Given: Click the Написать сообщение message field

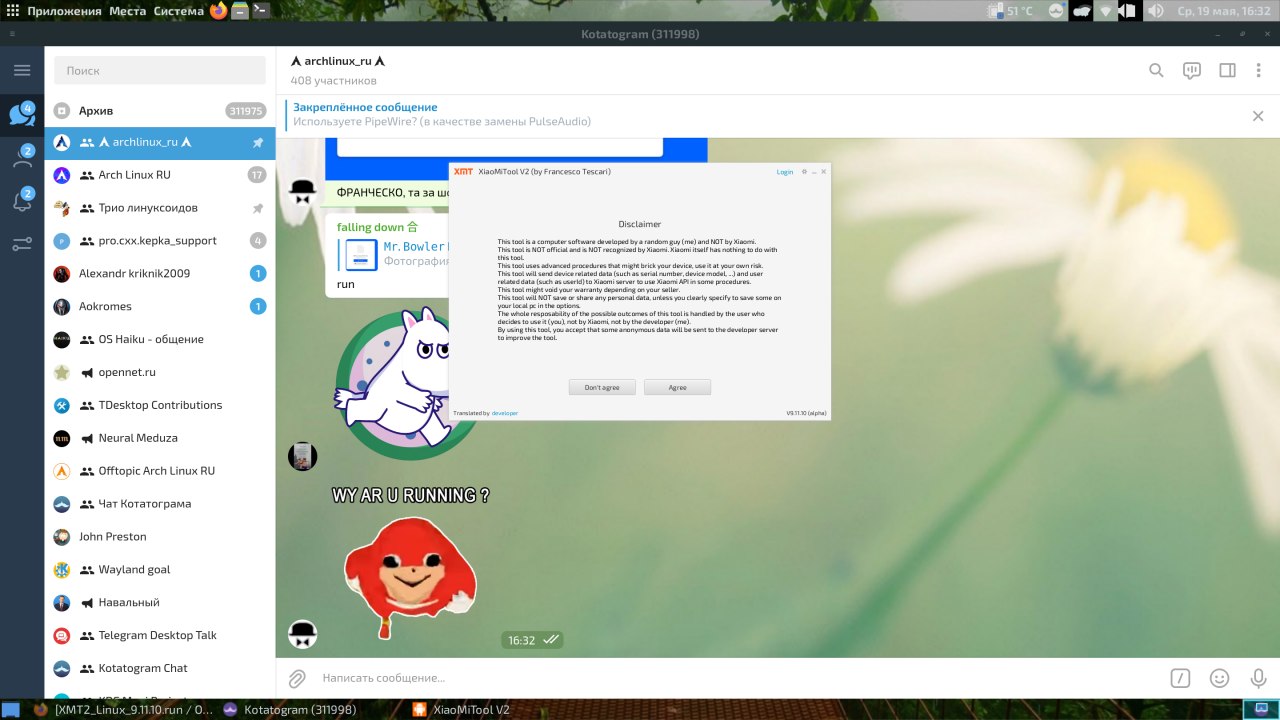Looking at the screenshot, I should pyautogui.click(x=735, y=678).
